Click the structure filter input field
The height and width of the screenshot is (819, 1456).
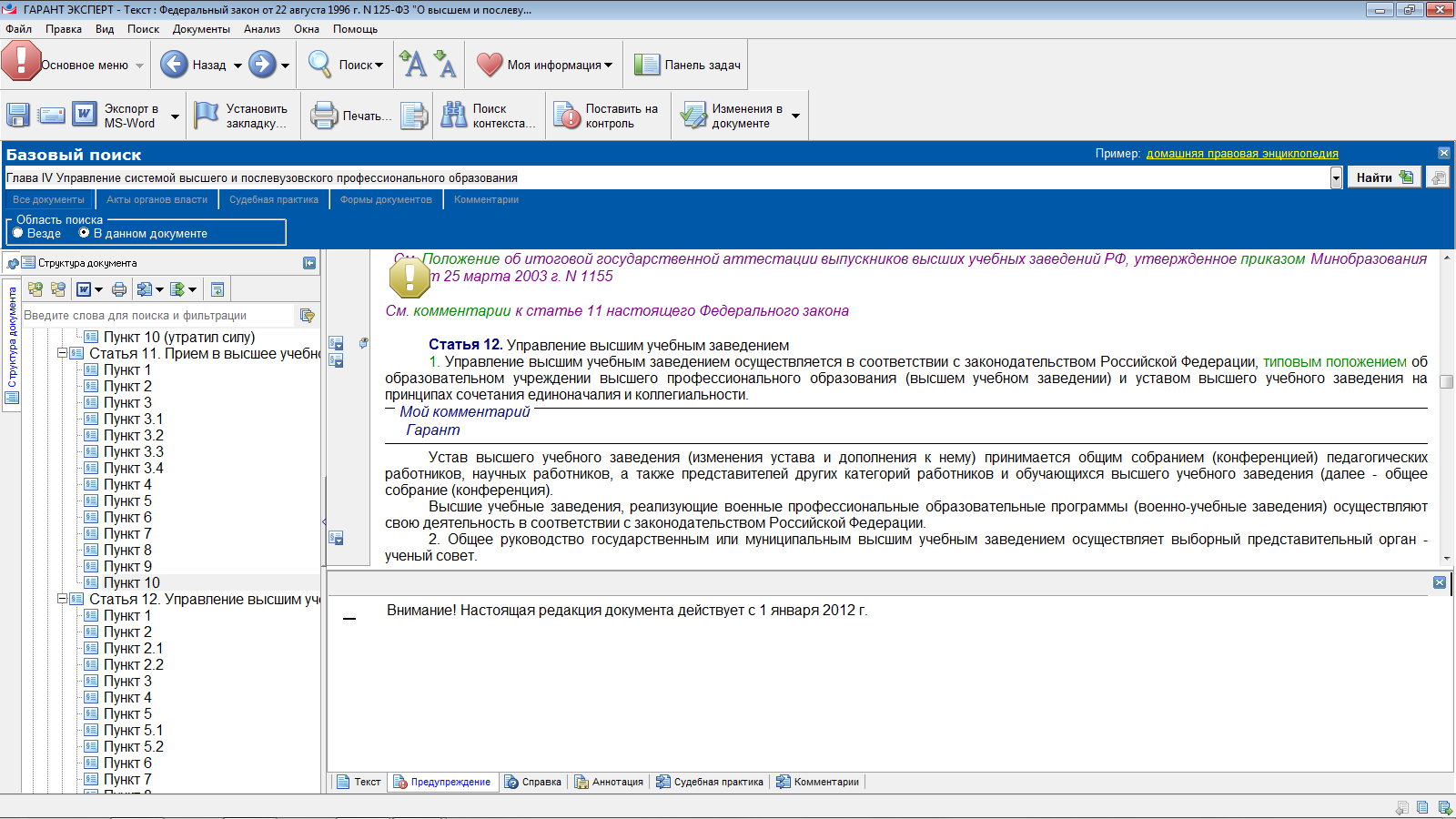[x=159, y=316]
